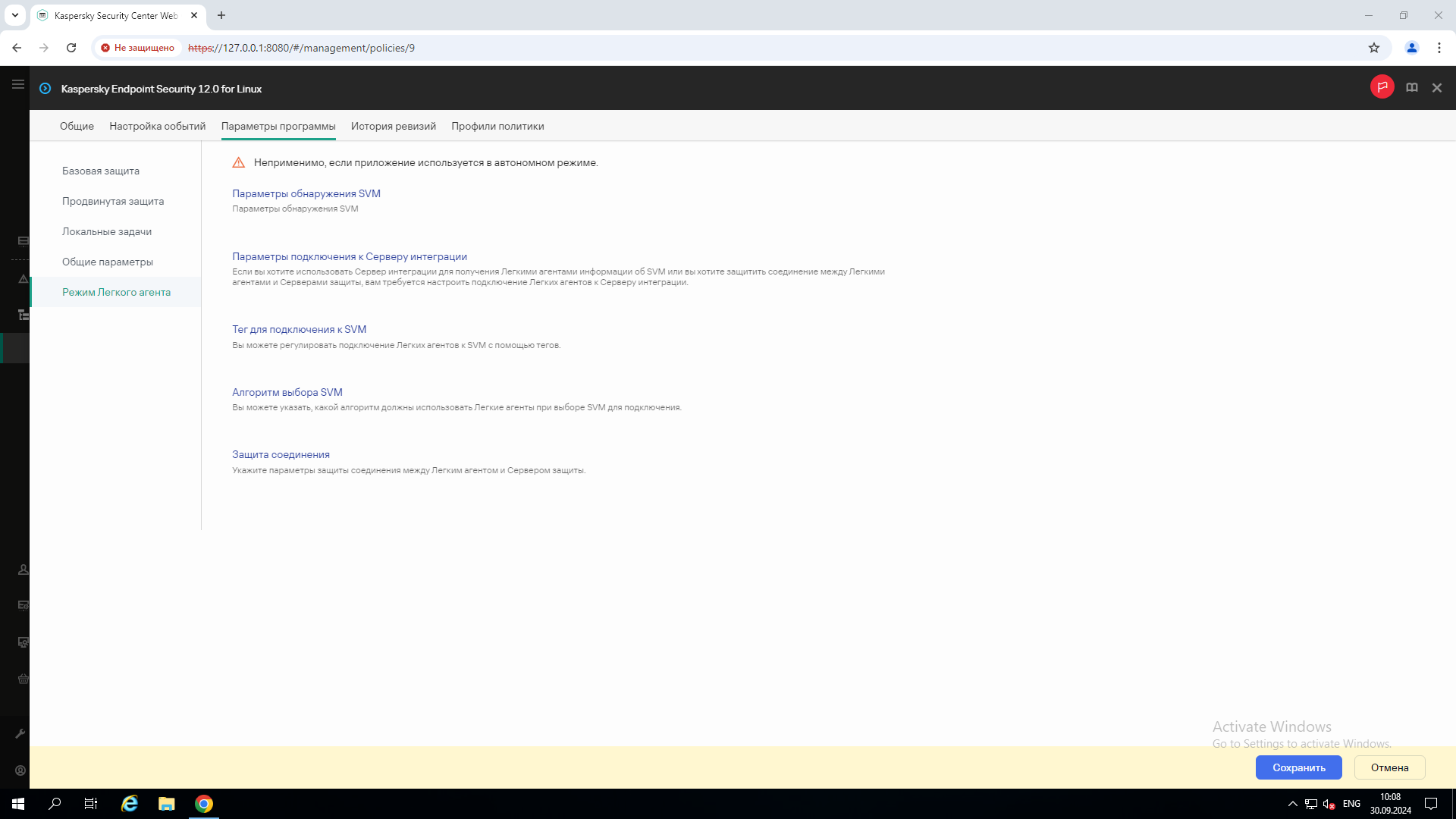Open the tab search dropdown arrow

15,15
